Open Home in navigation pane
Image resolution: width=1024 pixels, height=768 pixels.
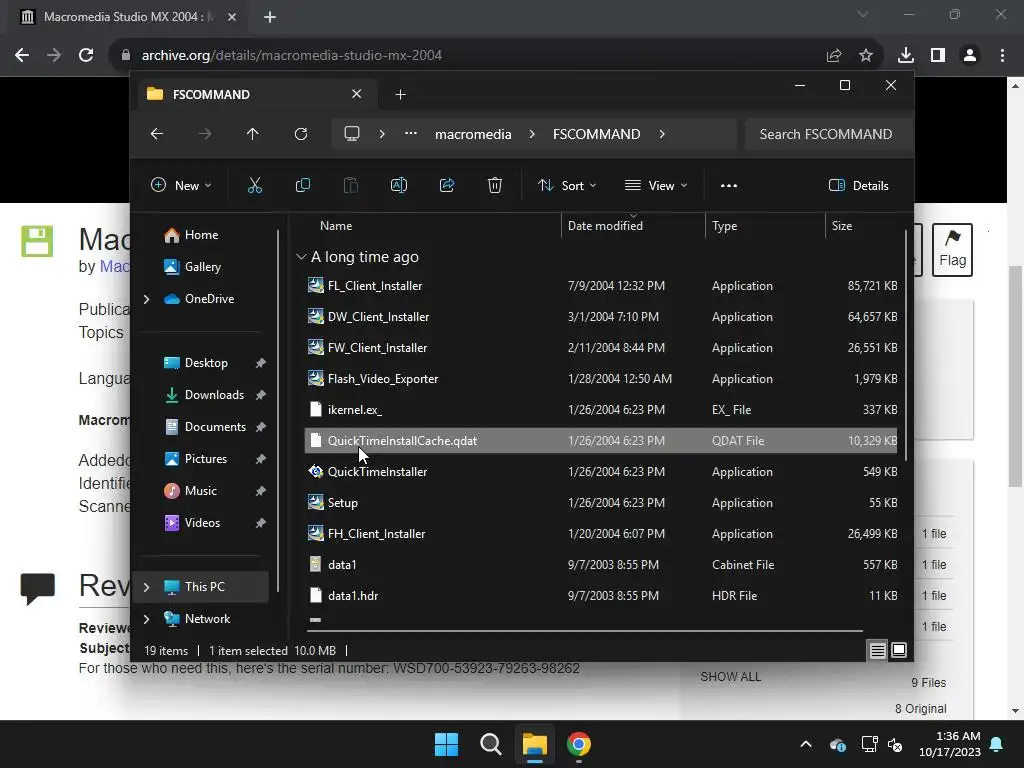201,234
